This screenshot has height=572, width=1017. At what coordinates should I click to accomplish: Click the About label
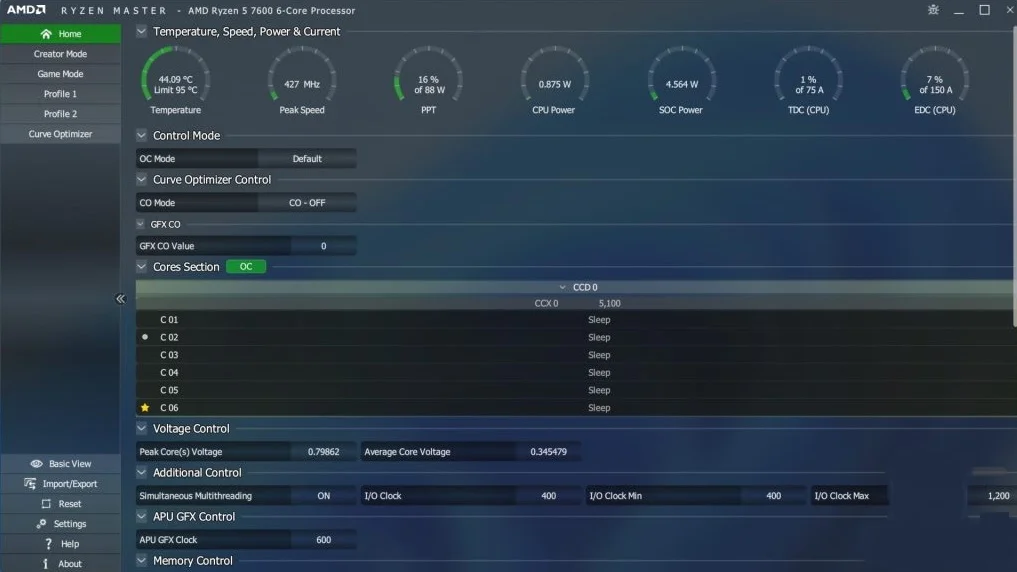pos(70,564)
